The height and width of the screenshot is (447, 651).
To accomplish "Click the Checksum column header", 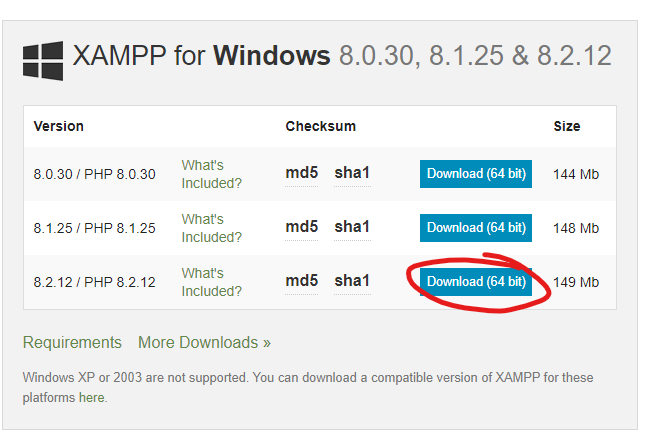I will 320,127.
